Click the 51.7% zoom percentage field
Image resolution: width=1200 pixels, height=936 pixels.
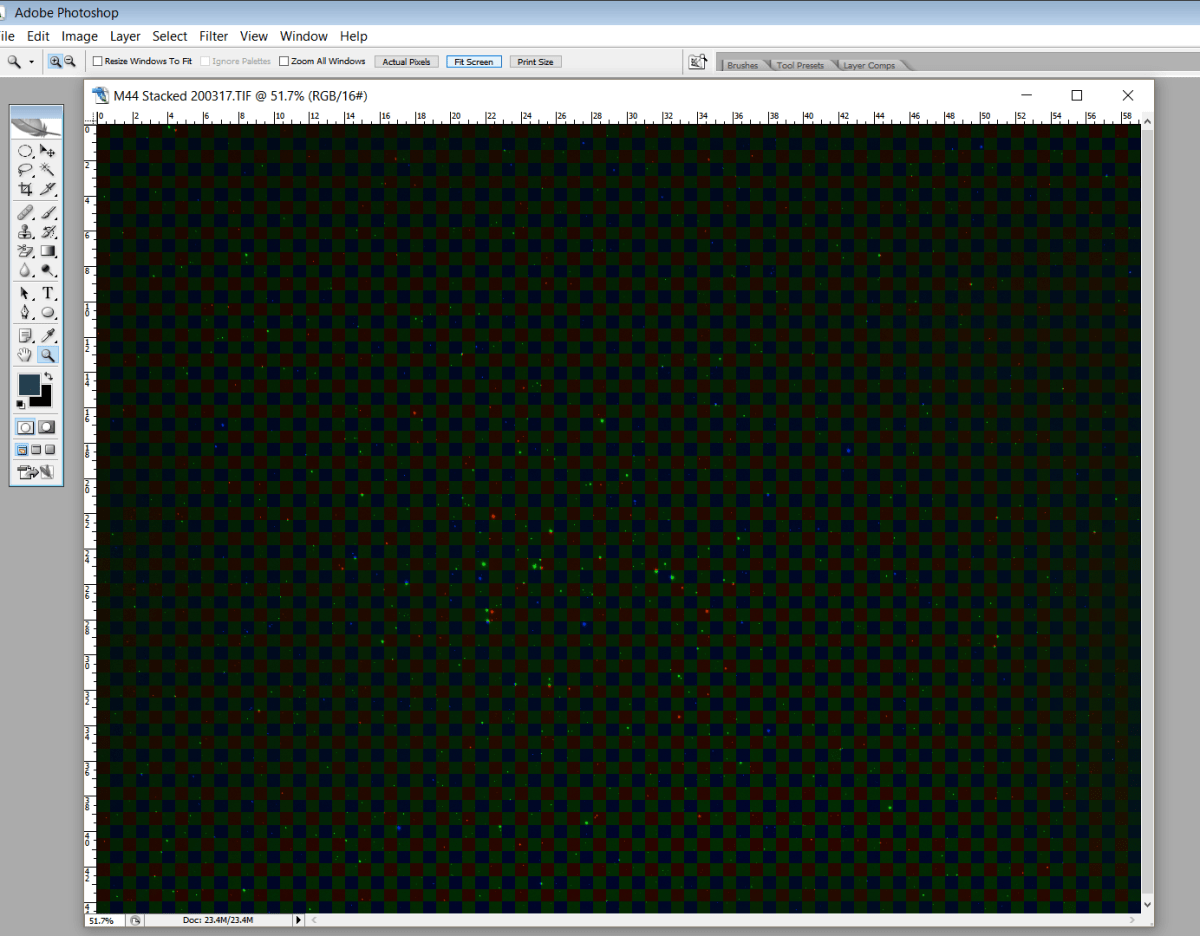[x=101, y=919]
